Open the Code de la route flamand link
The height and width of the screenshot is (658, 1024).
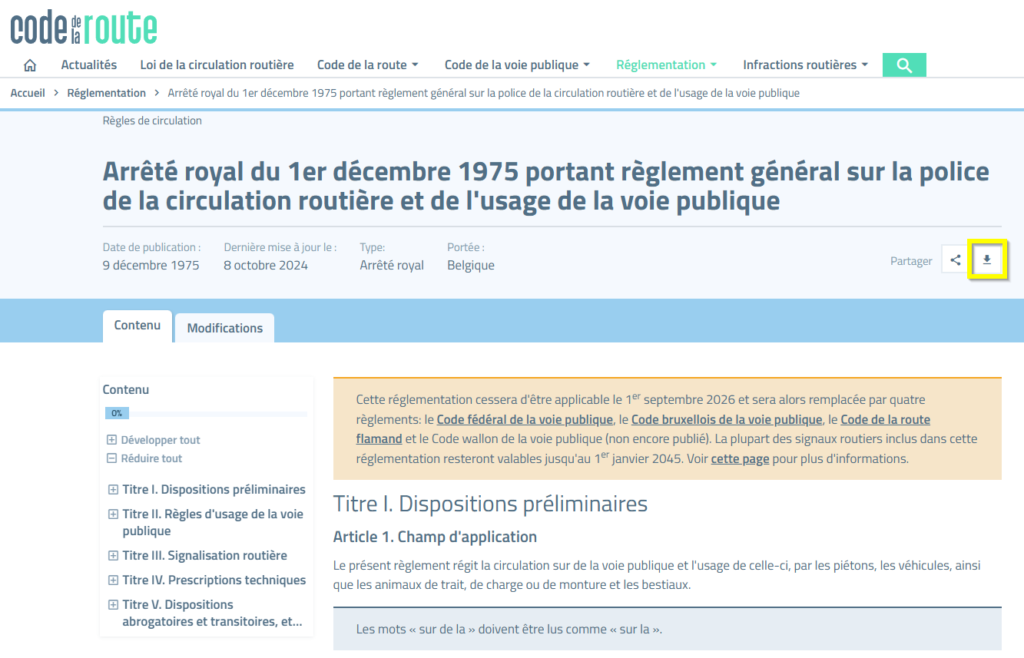(x=885, y=420)
